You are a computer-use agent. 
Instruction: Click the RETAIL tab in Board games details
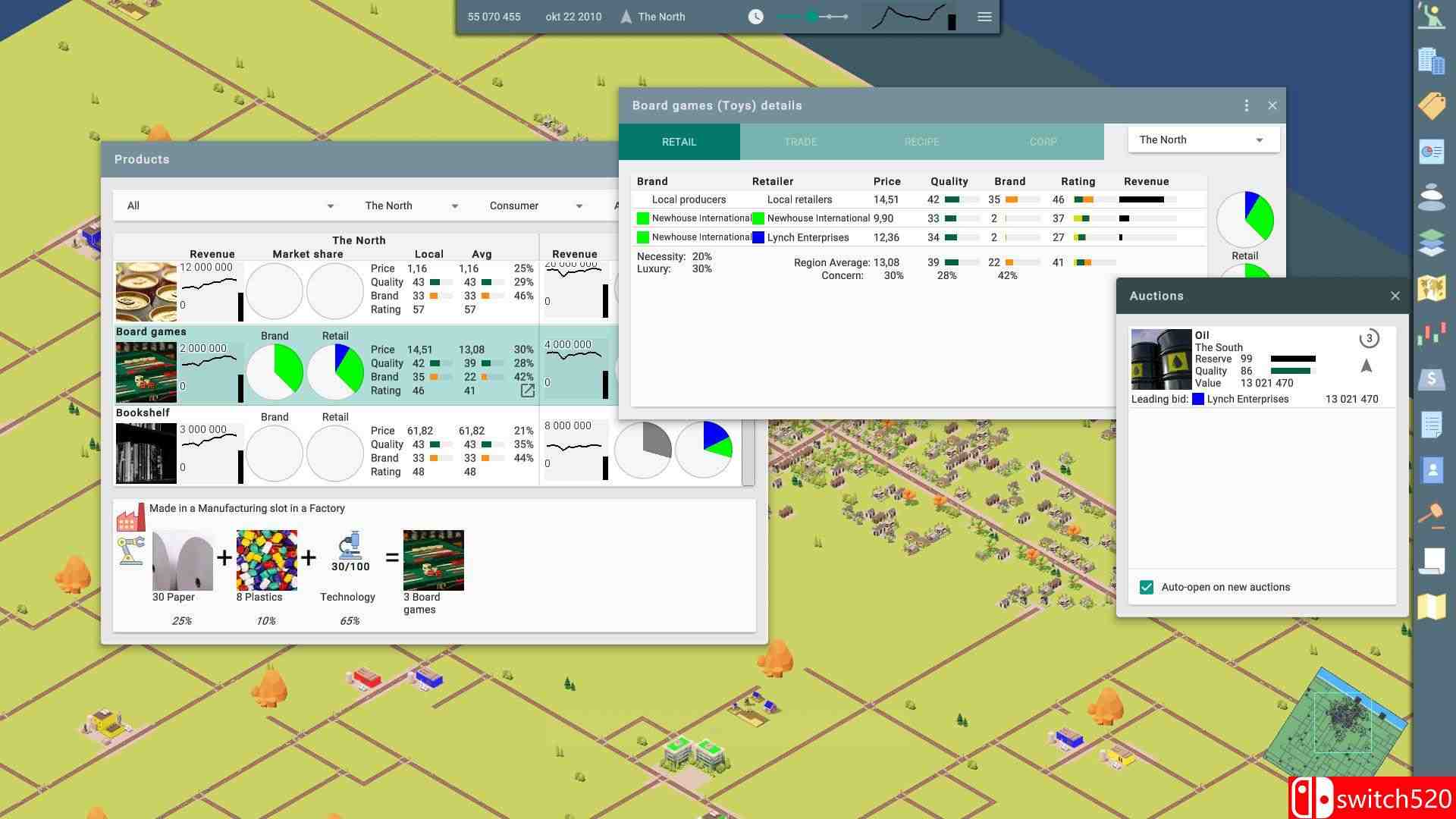[x=679, y=141]
